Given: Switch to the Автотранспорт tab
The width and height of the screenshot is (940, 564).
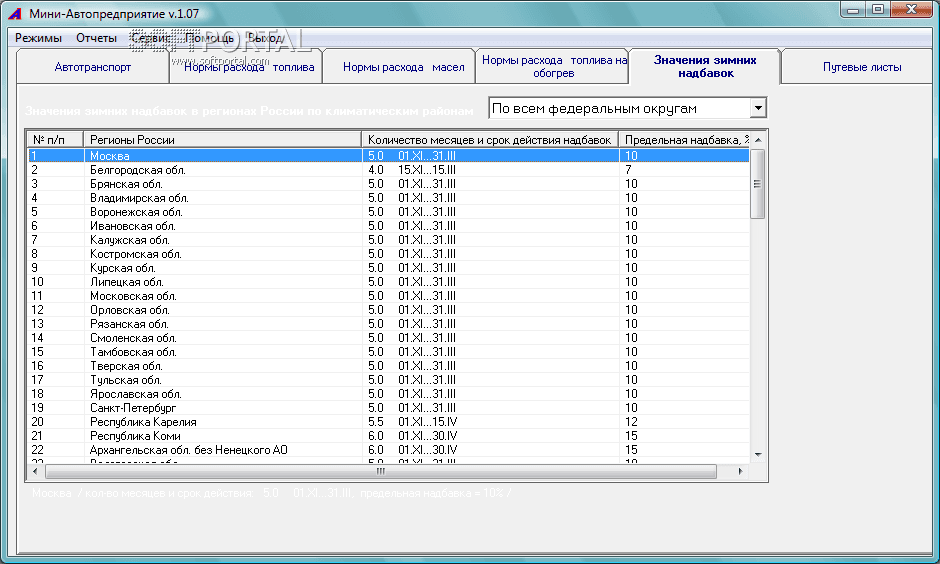Looking at the screenshot, I should [93, 67].
